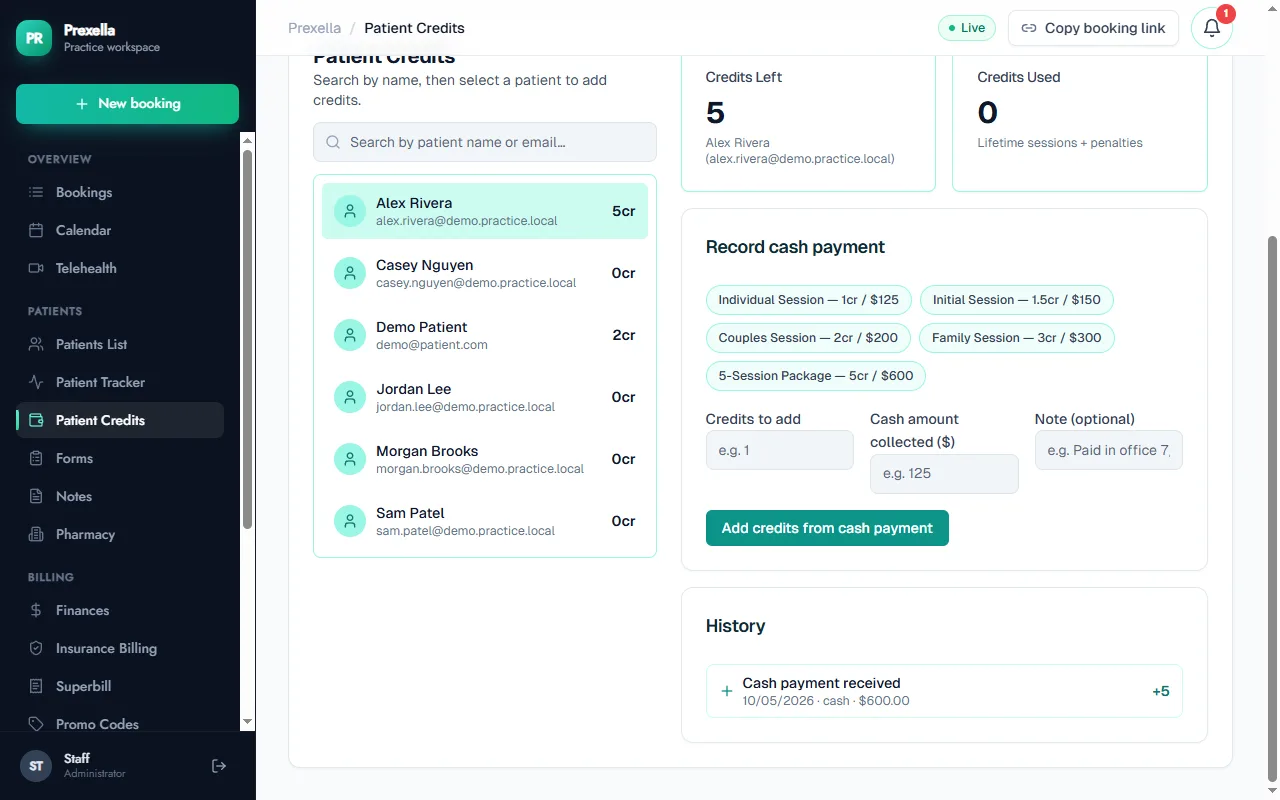Click the sidebar scrollbar down arrow
Viewport: 1280px width, 800px height.
248,722
